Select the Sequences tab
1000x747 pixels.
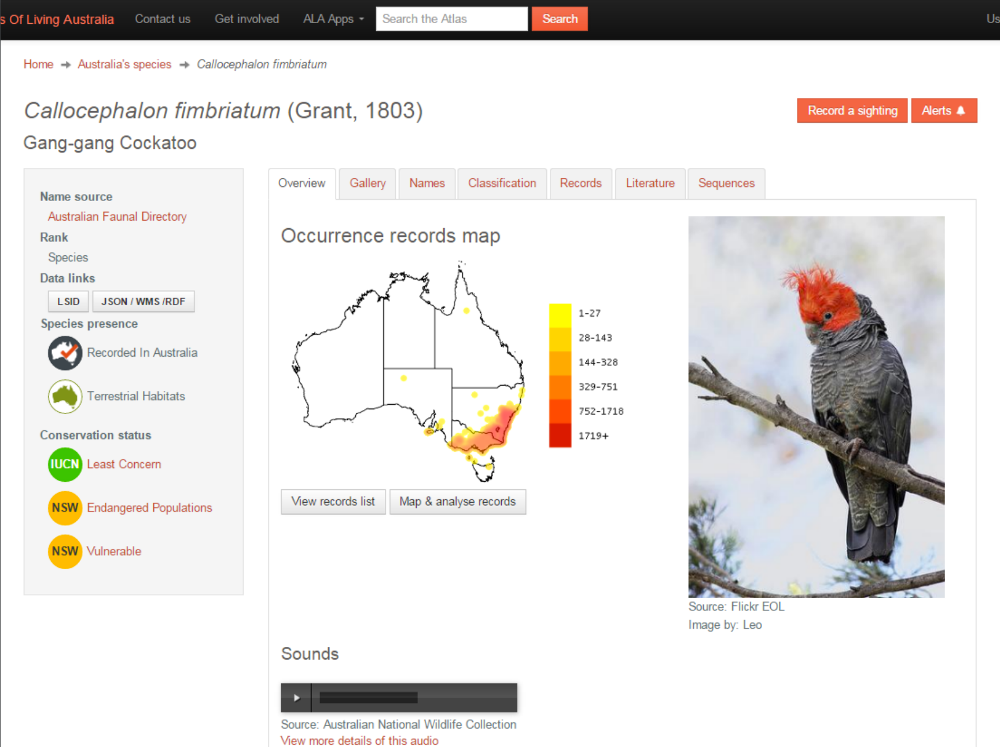coord(726,184)
